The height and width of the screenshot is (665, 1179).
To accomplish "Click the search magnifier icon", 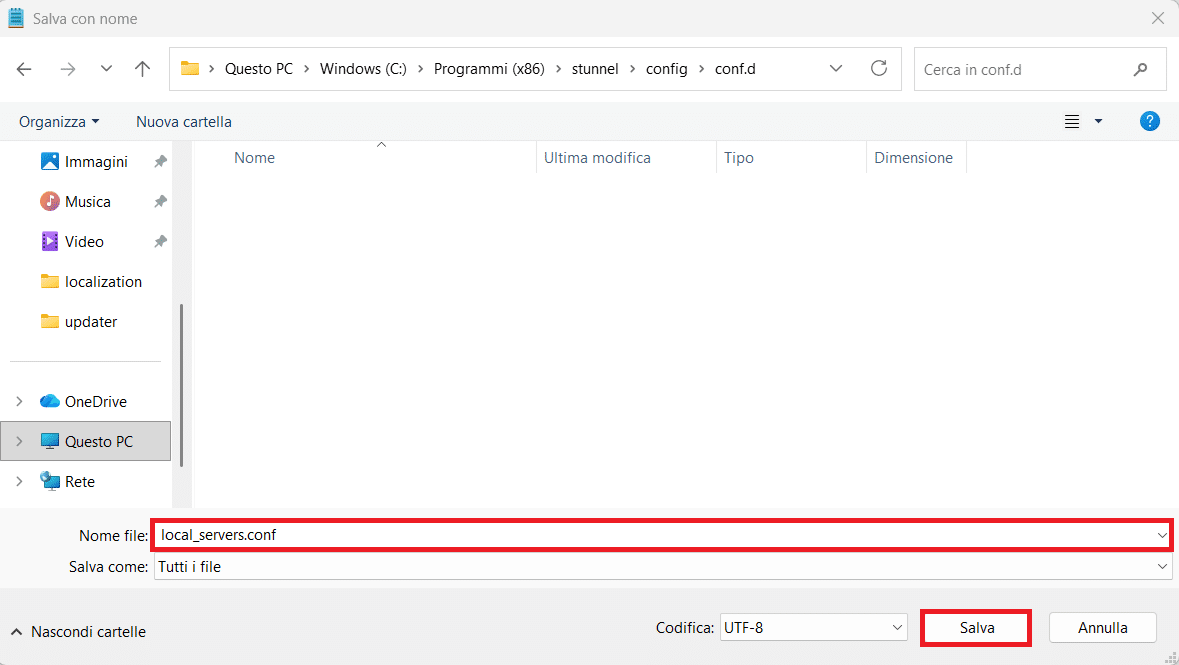I will coord(1140,70).
